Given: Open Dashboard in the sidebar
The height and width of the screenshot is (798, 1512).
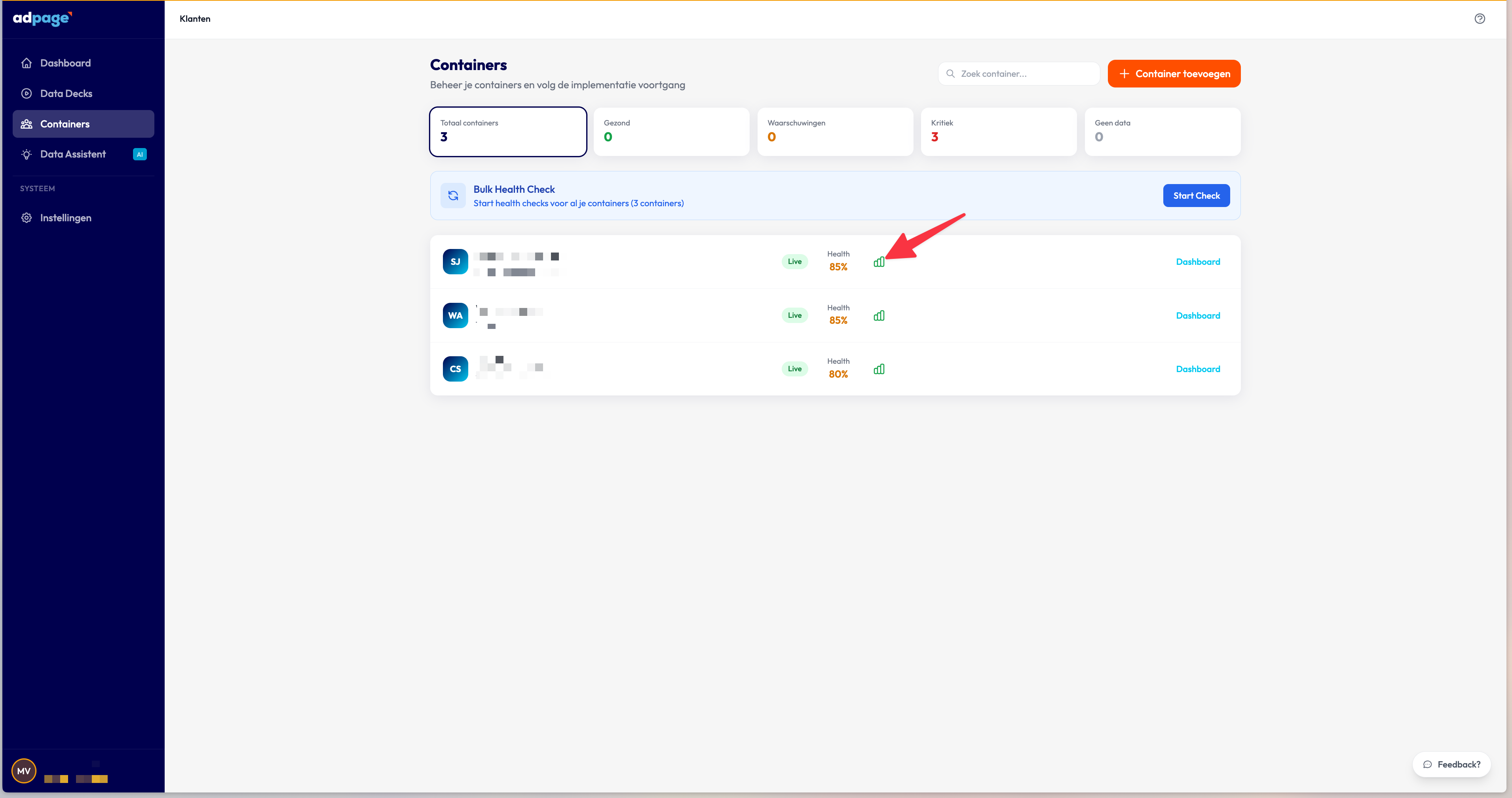Looking at the screenshot, I should [65, 63].
